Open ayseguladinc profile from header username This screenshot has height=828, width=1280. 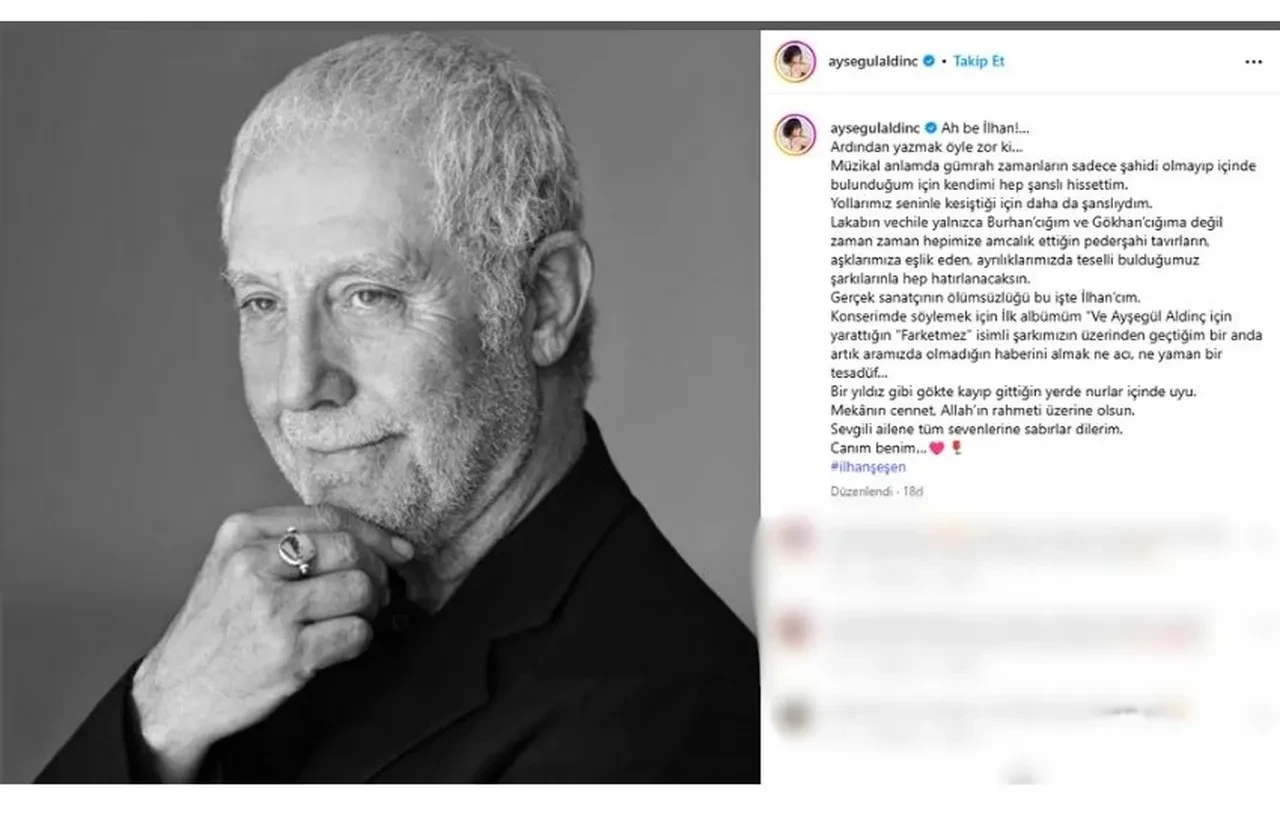(876, 61)
